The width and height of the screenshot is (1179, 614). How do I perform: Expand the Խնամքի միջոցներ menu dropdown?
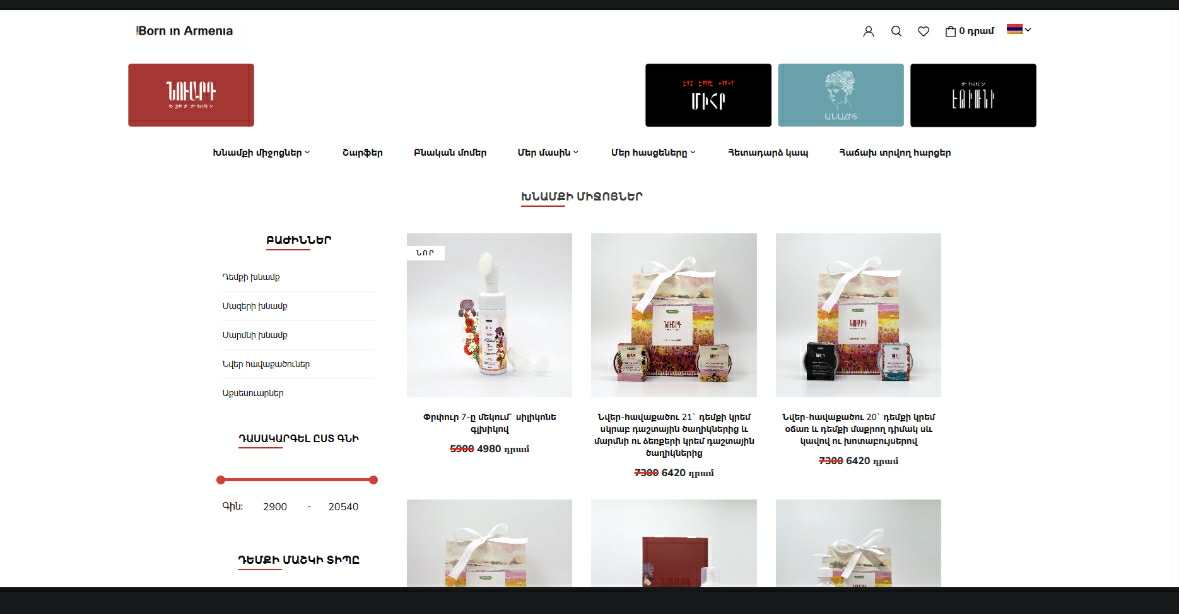coord(307,153)
